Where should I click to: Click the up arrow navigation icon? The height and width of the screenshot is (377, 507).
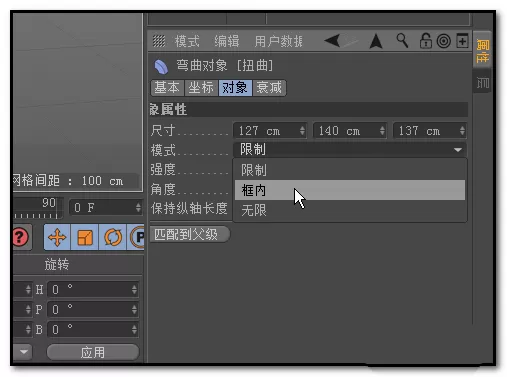(x=376, y=42)
